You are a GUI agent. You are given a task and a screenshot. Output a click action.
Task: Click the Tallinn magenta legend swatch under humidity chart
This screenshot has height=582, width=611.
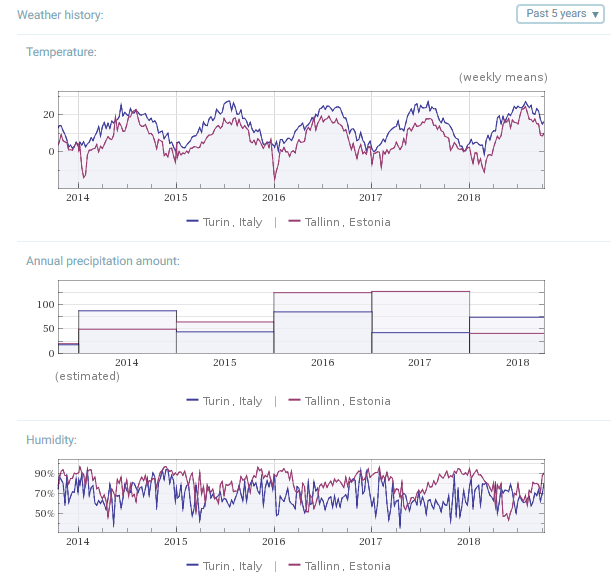[294, 565]
